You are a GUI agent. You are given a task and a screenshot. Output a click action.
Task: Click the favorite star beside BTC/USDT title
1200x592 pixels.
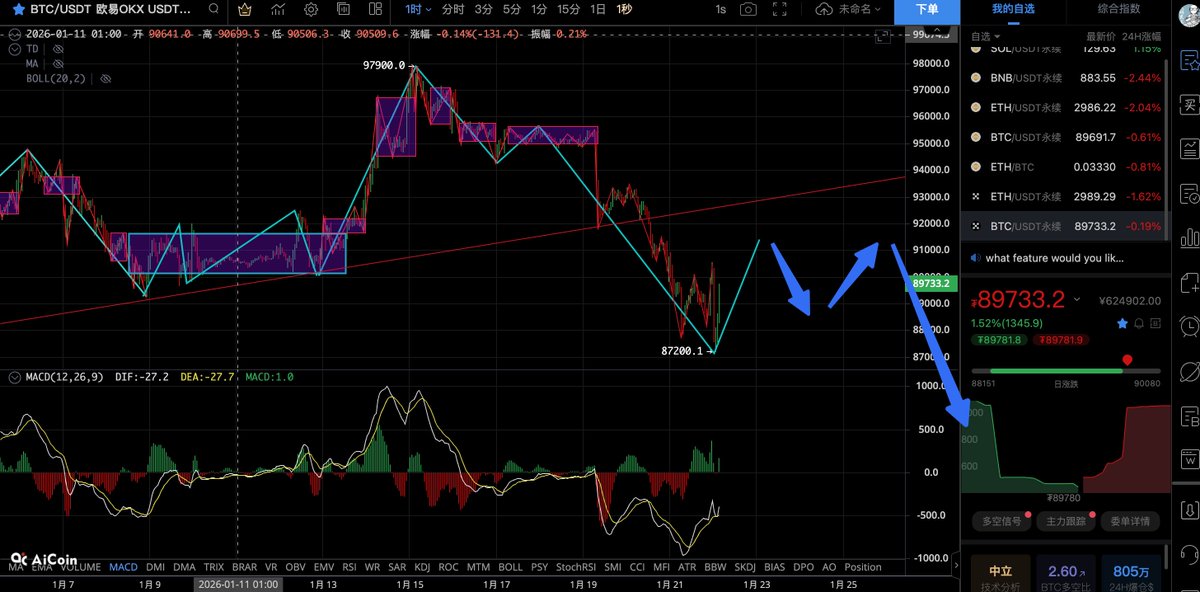[x=18, y=9]
